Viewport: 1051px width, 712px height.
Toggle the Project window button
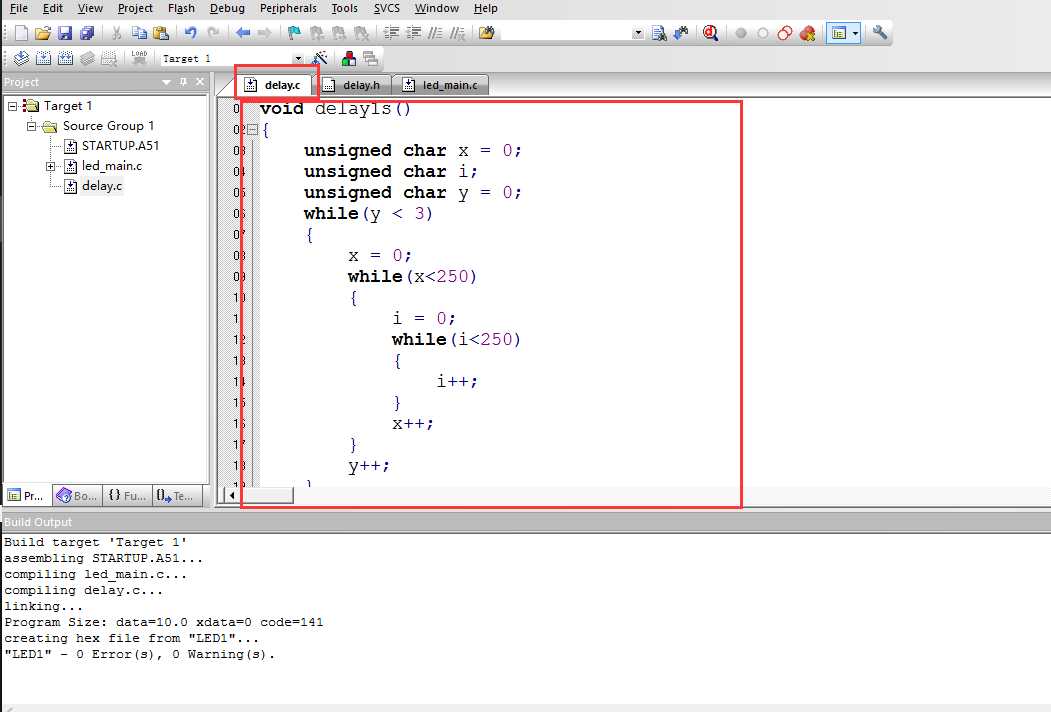tap(839, 33)
